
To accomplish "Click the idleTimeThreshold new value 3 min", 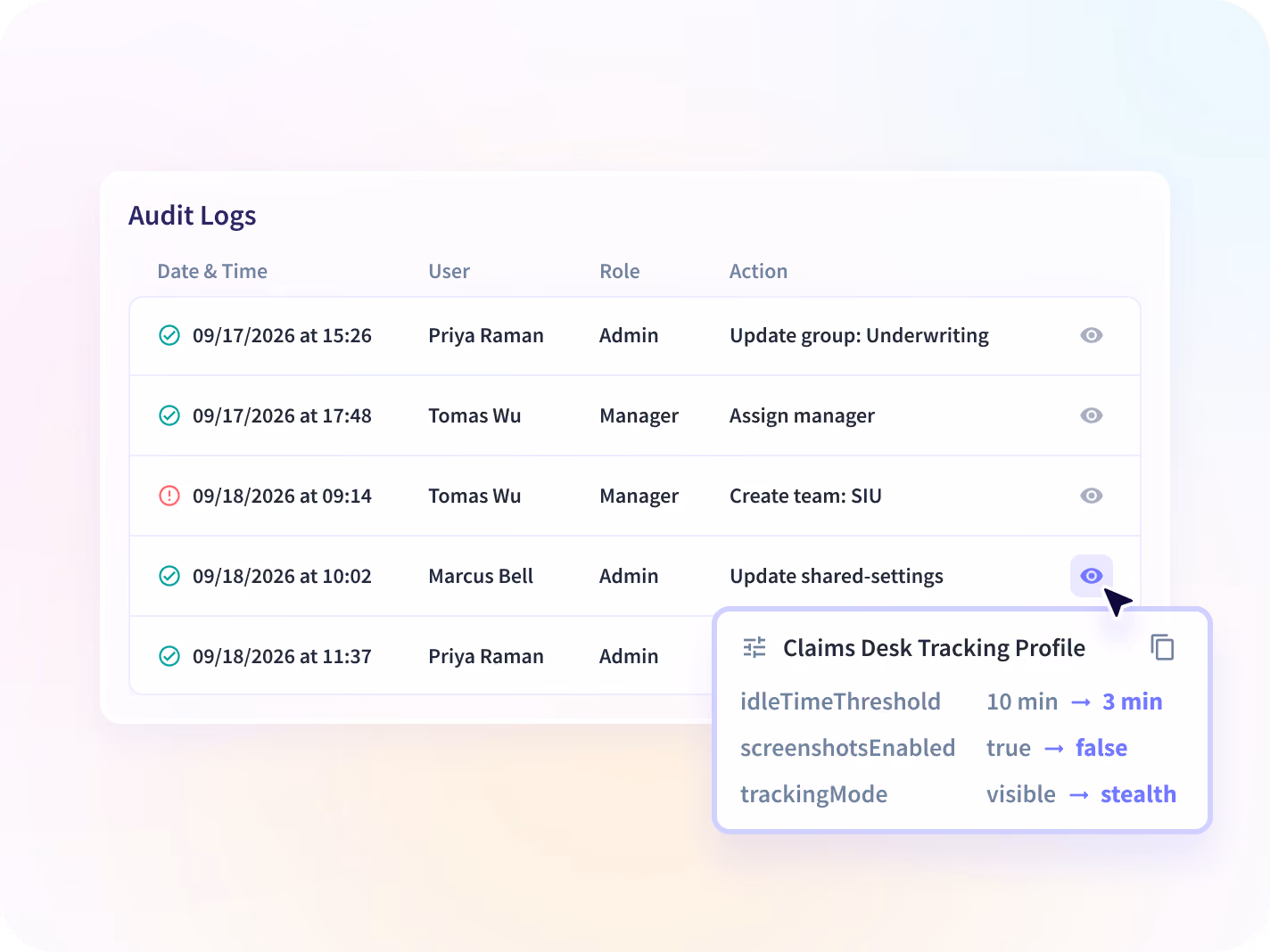I will 1132,702.
